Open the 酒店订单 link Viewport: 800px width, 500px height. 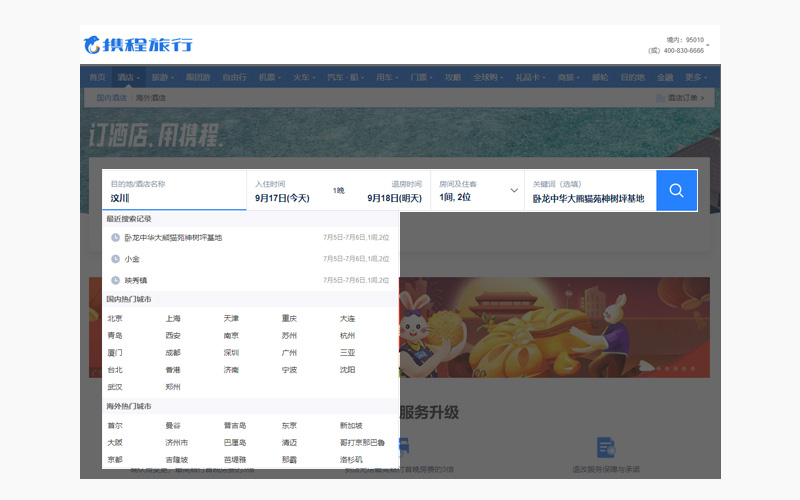tap(686, 97)
